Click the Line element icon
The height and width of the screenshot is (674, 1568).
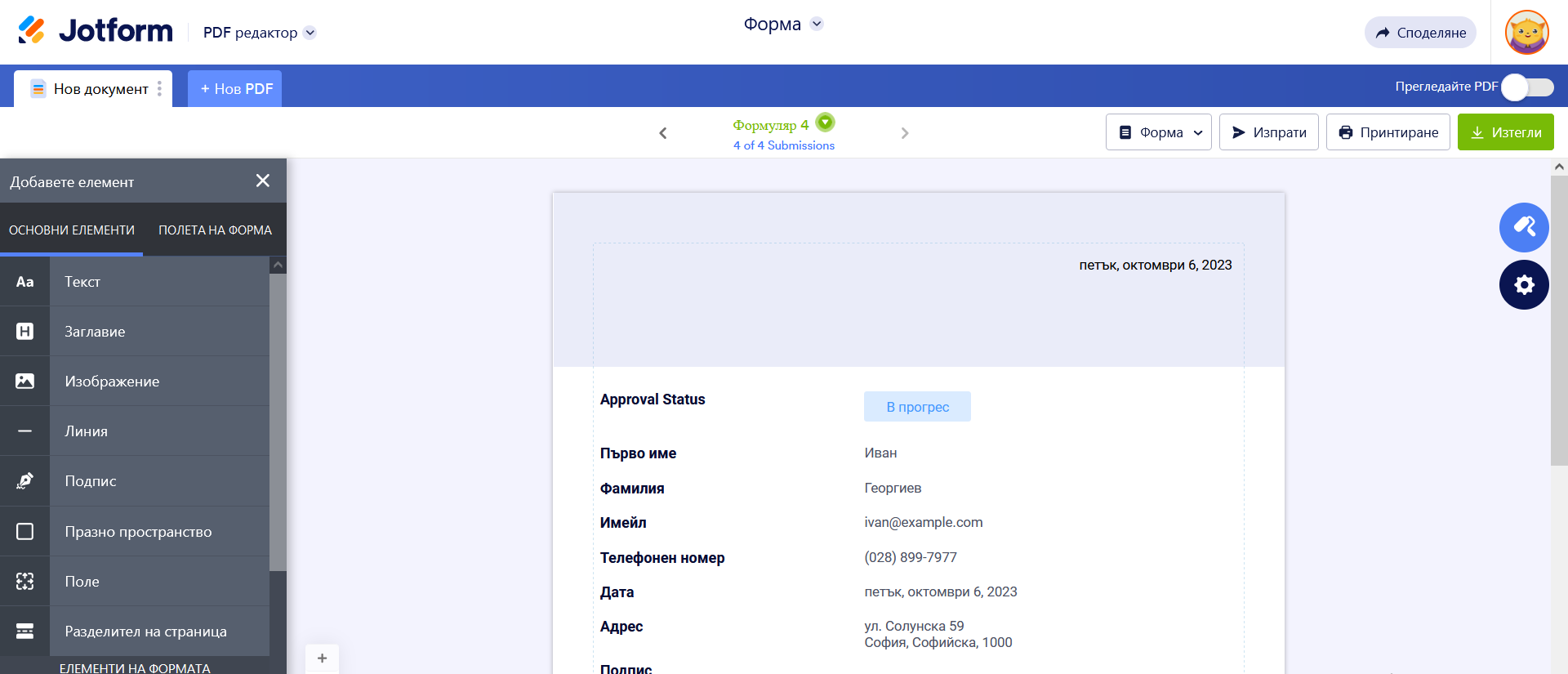[24, 431]
